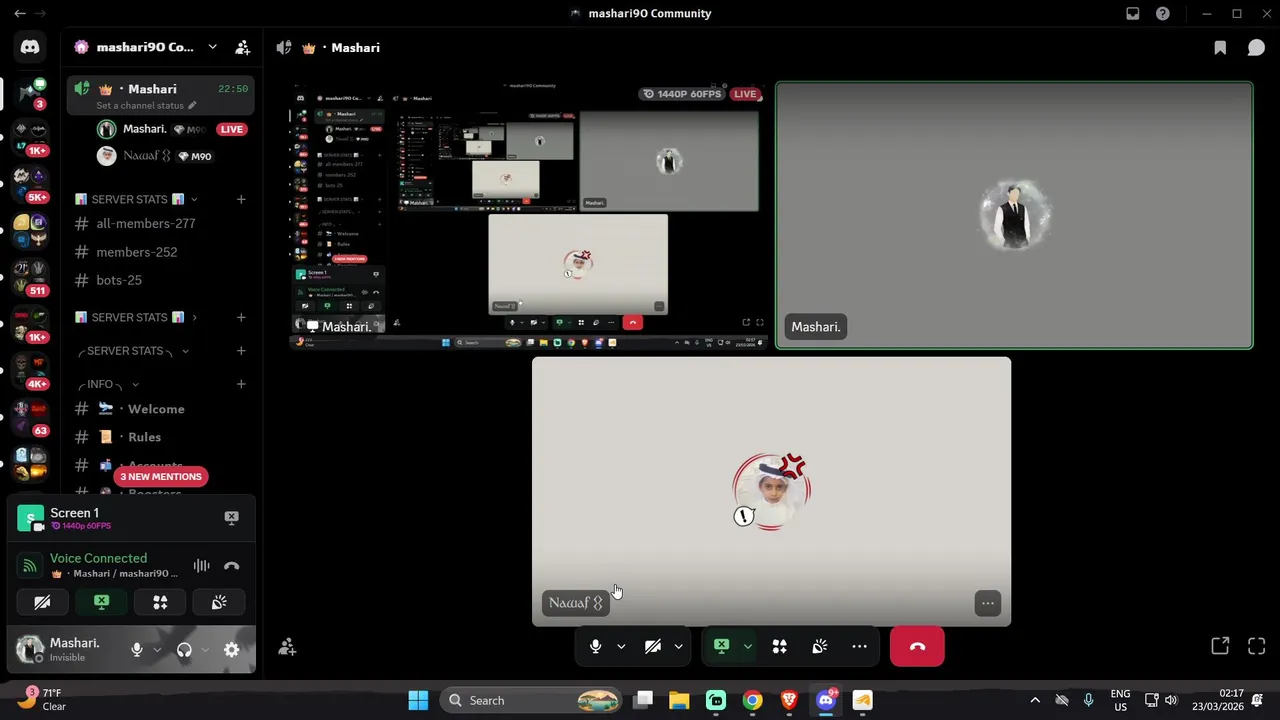The height and width of the screenshot is (720, 1280).
Task: Expand the second SERVER STATS category
Action: (135, 317)
